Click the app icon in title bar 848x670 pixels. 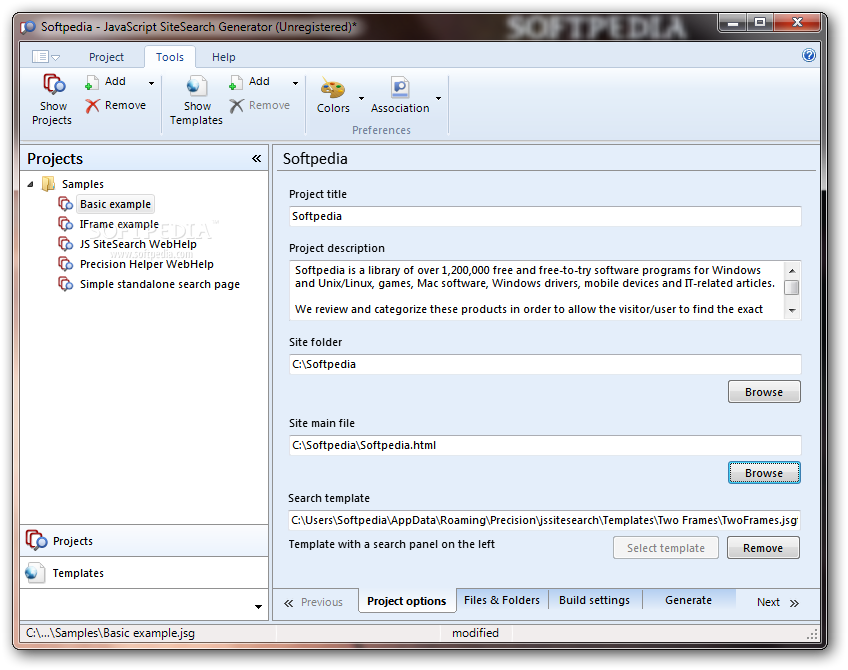[x=28, y=26]
